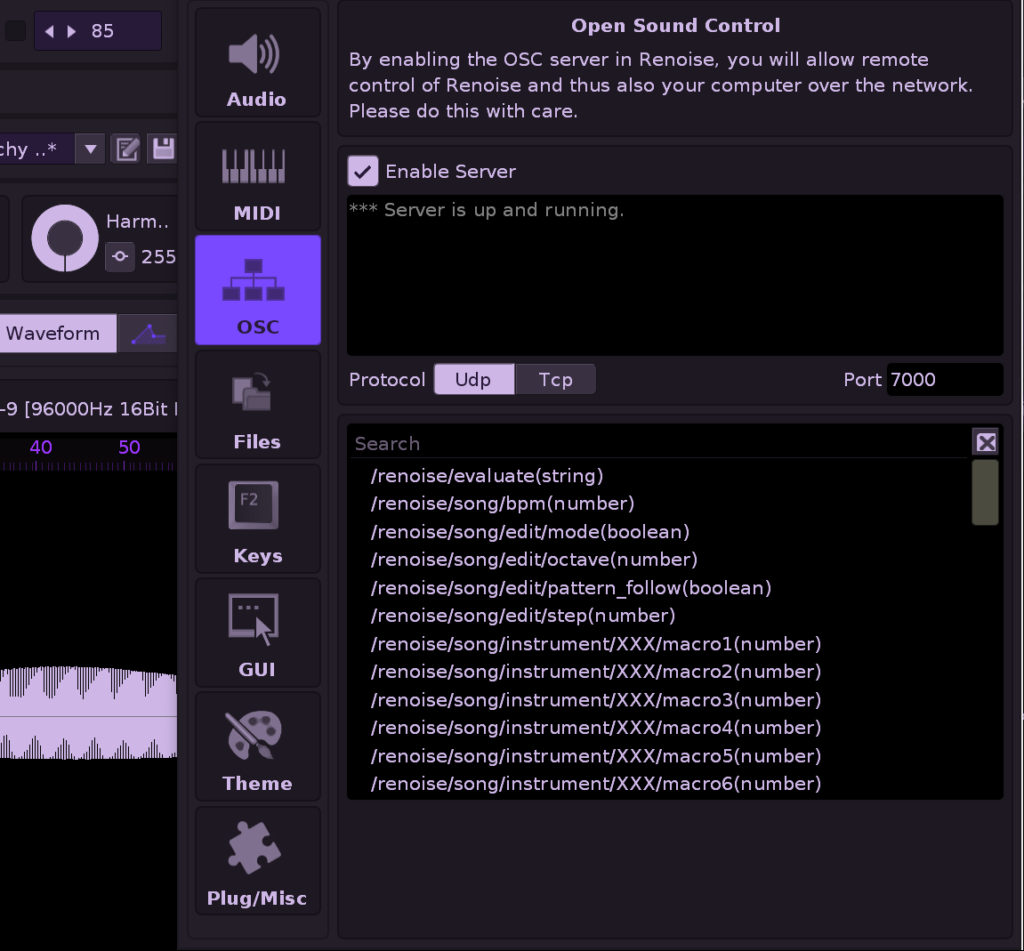The height and width of the screenshot is (951, 1024).
Task: Click the save preset floppy icon
Action: tap(163, 149)
